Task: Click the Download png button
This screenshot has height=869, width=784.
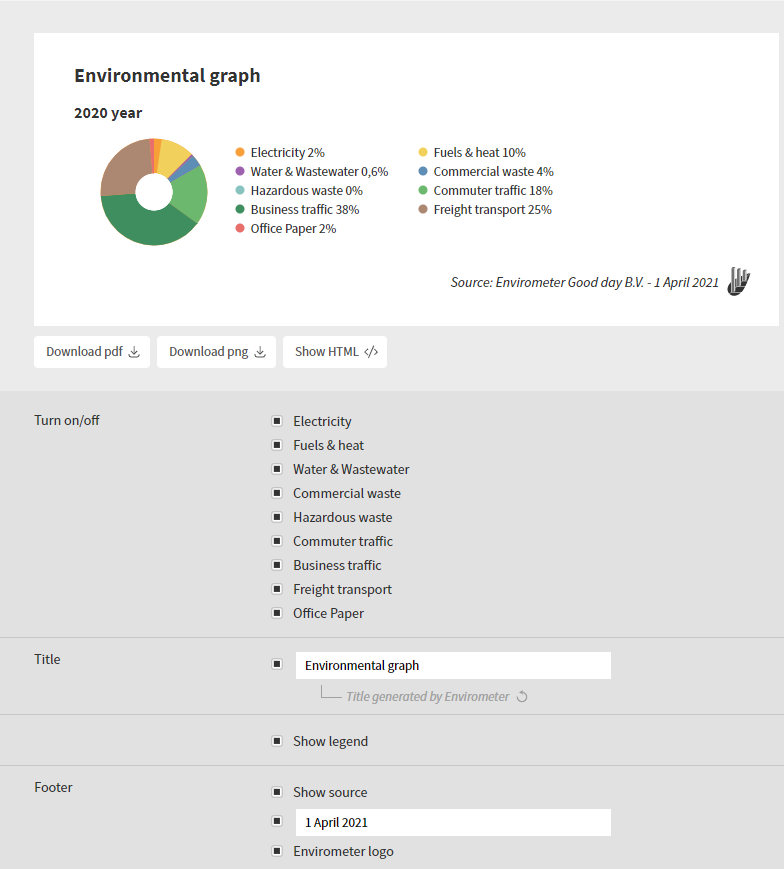Action: (216, 352)
